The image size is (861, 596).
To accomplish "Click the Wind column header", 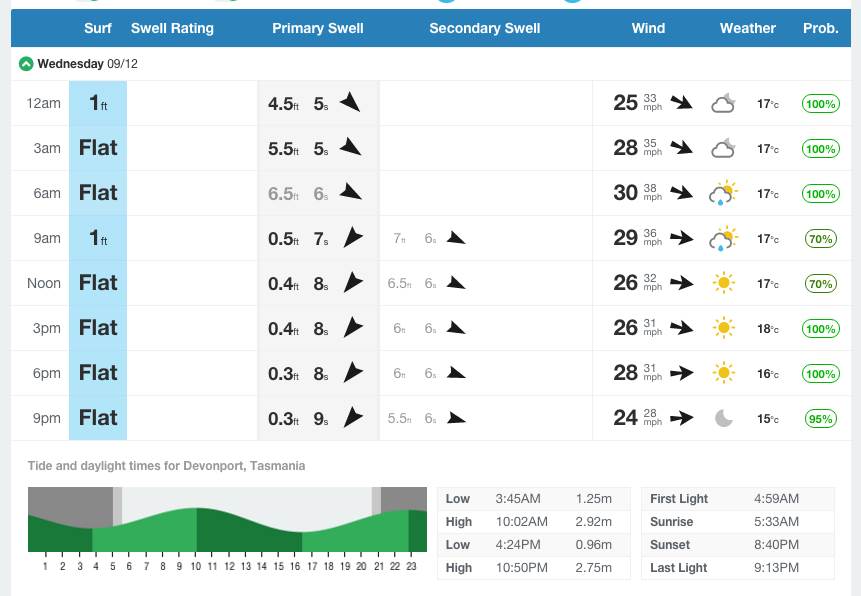I will pos(648,28).
